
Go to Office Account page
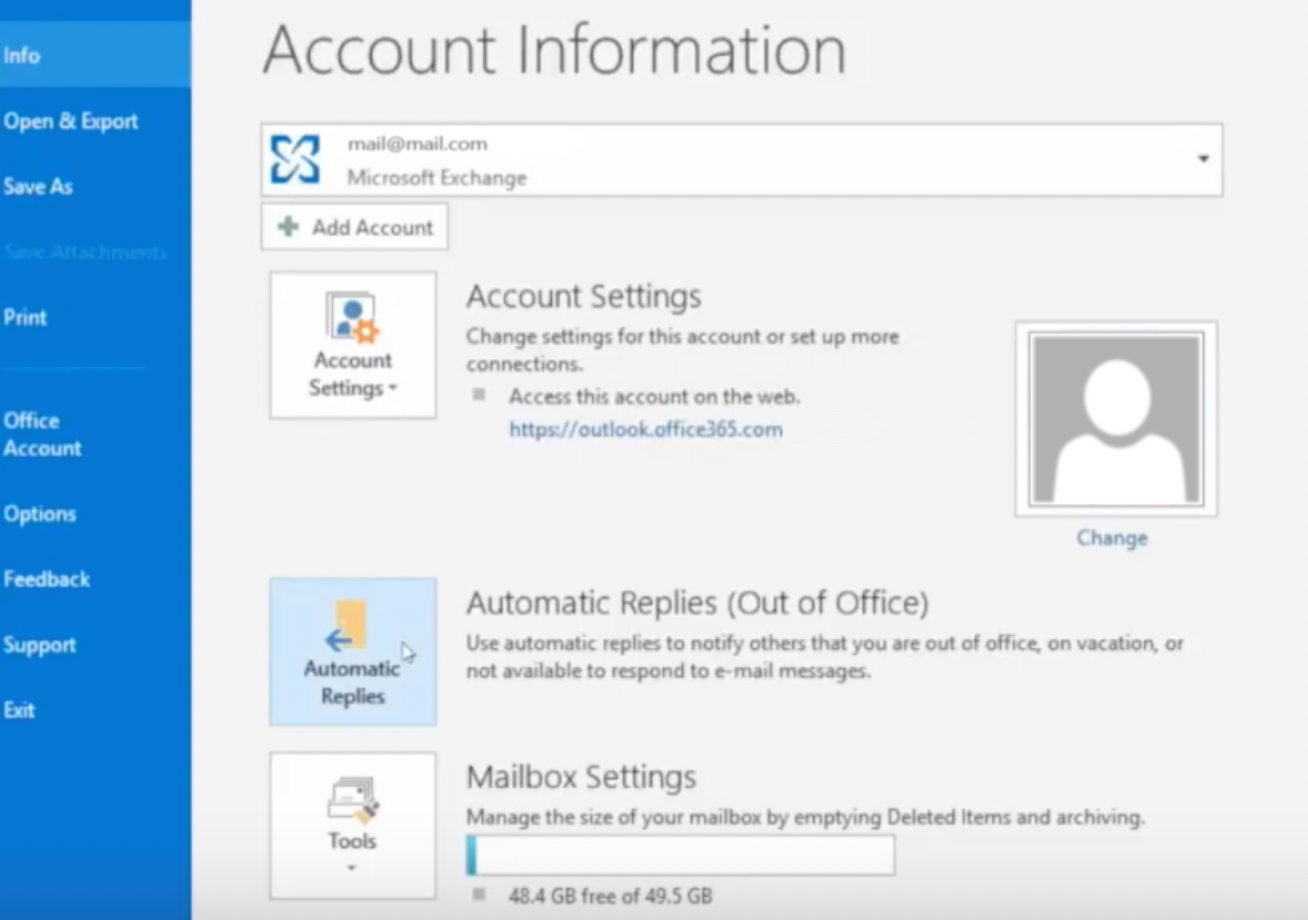42,434
